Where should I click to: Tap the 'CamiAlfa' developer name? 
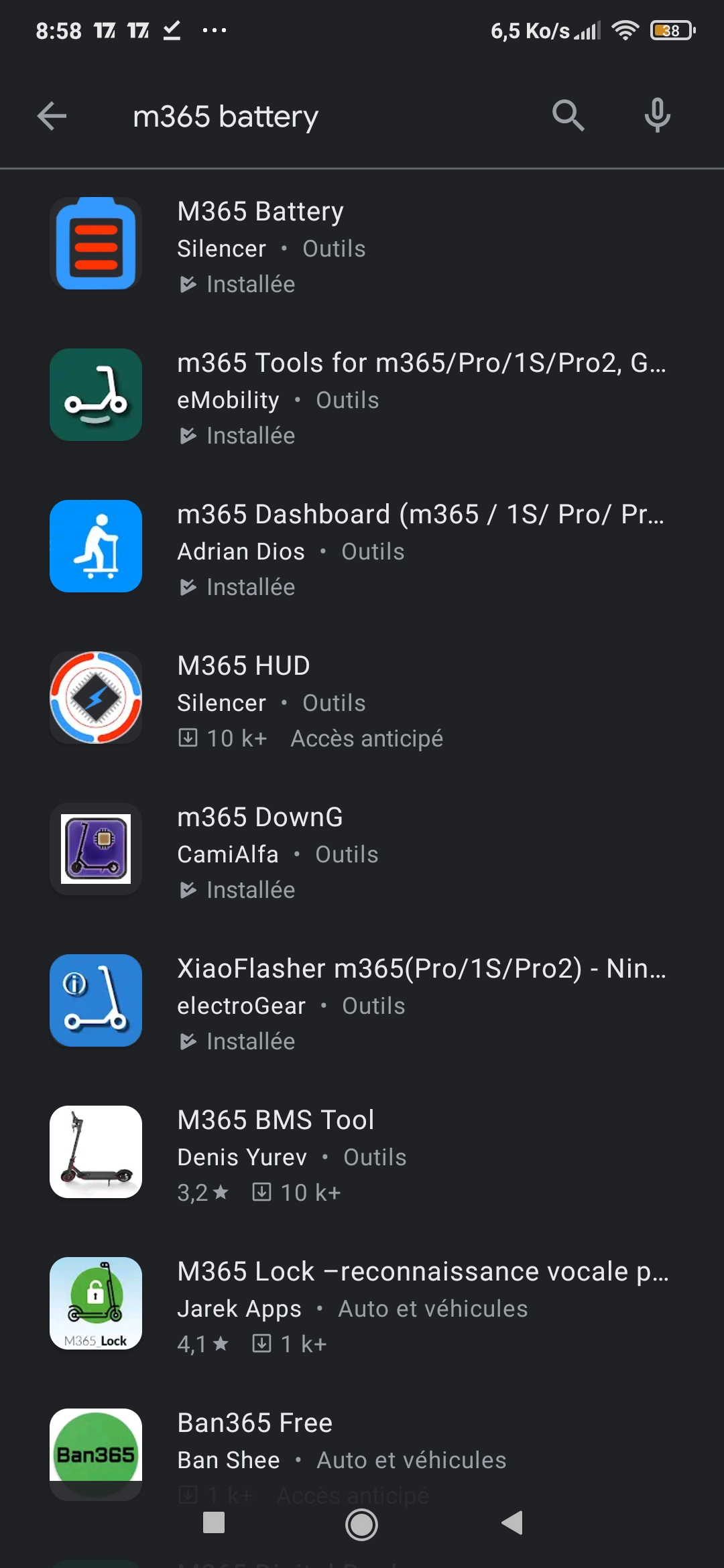coord(228,854)
